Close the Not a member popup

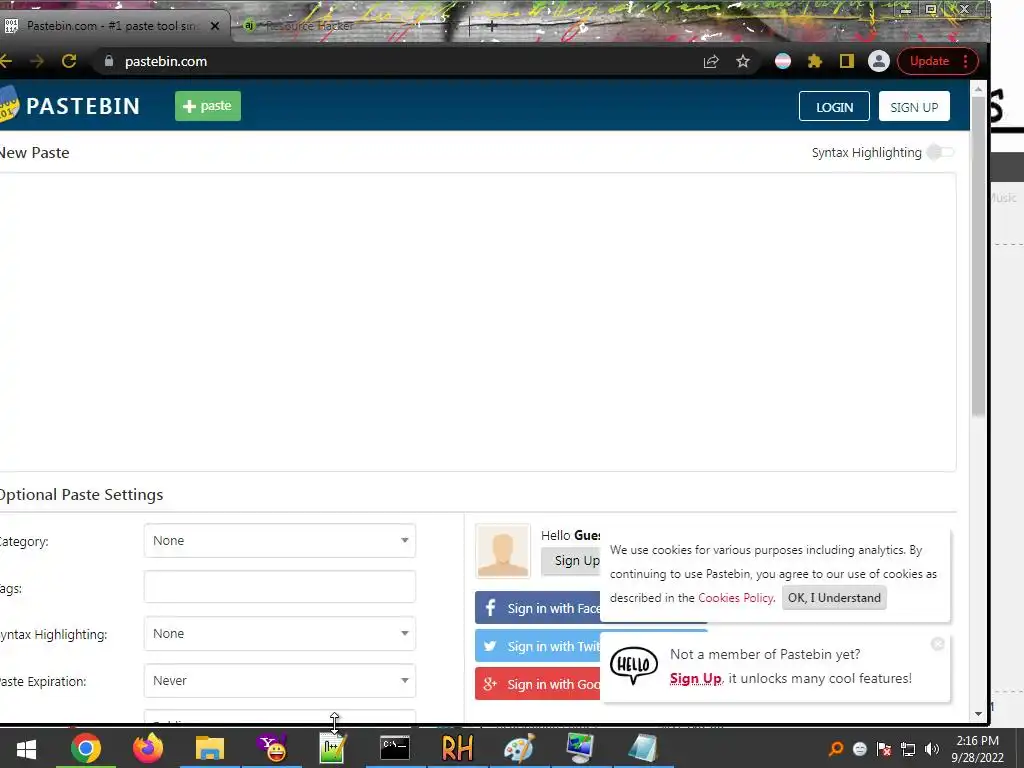point(938,644)
